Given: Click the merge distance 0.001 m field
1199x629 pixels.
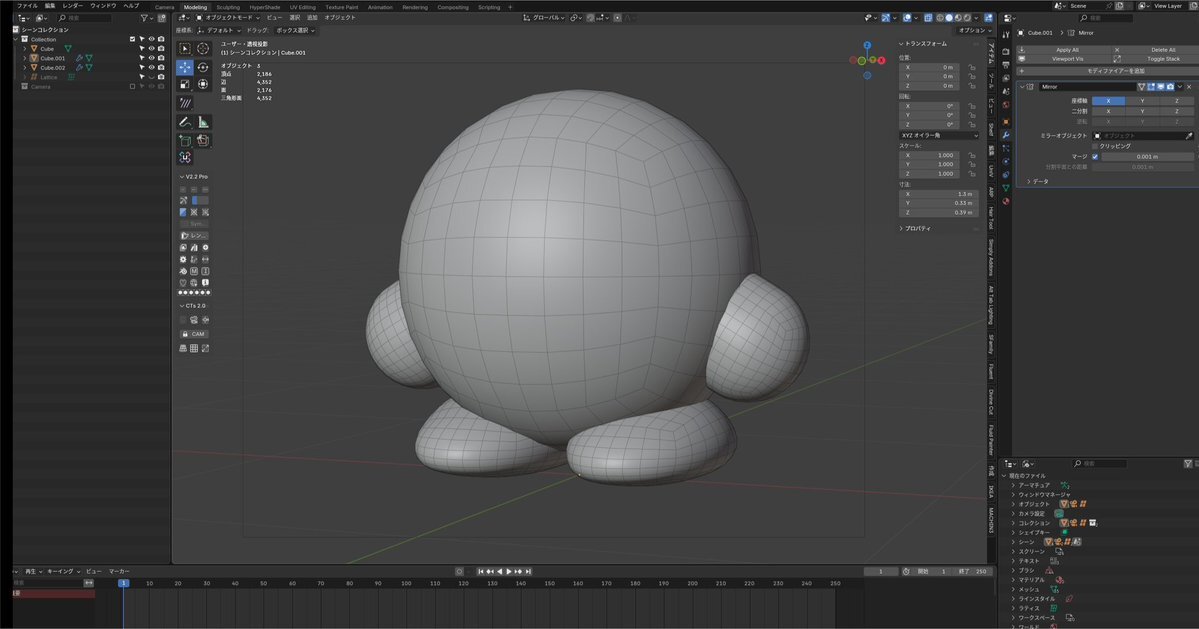Looking at the screenshot, I should pyautogui.click(x=1147, y=156).
